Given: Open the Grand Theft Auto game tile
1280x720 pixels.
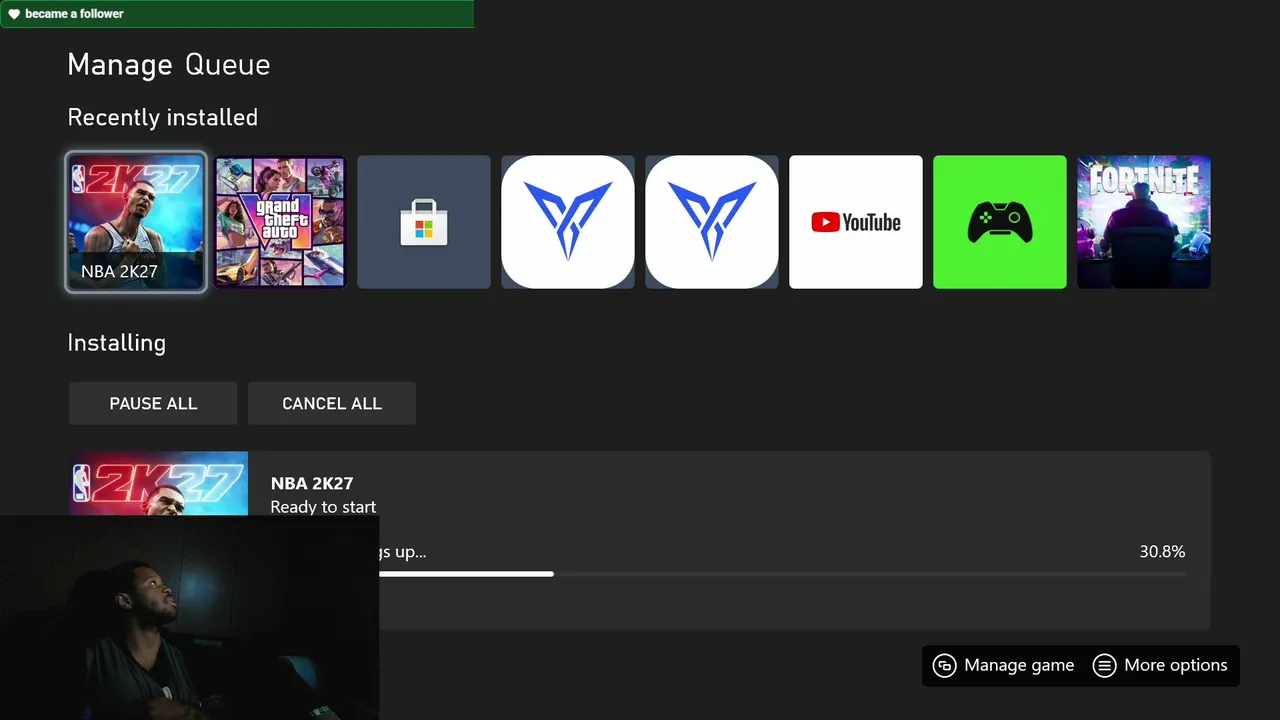Looking at the screenshot, I should [280, 222].
